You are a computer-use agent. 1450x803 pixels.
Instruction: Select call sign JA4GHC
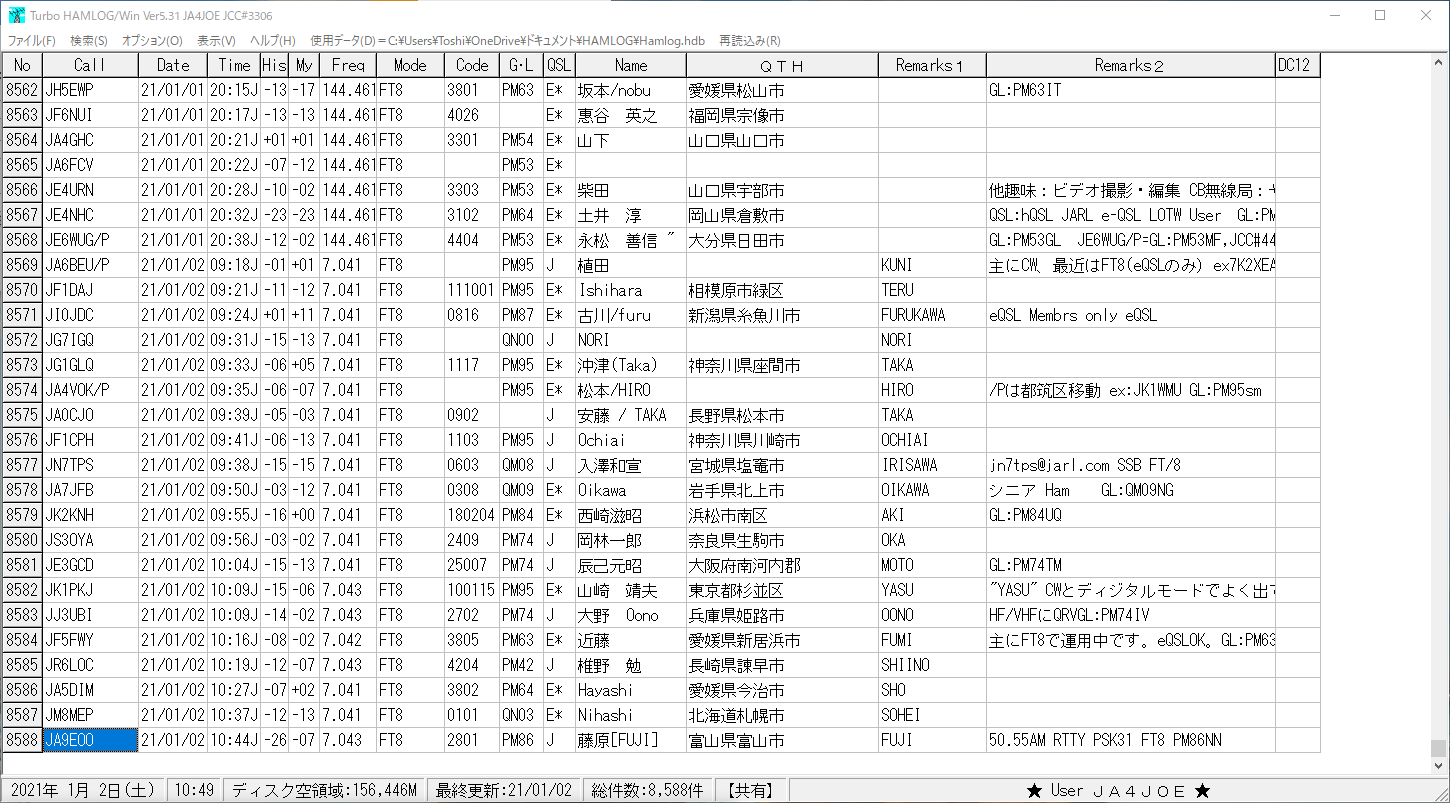(90, 140)
